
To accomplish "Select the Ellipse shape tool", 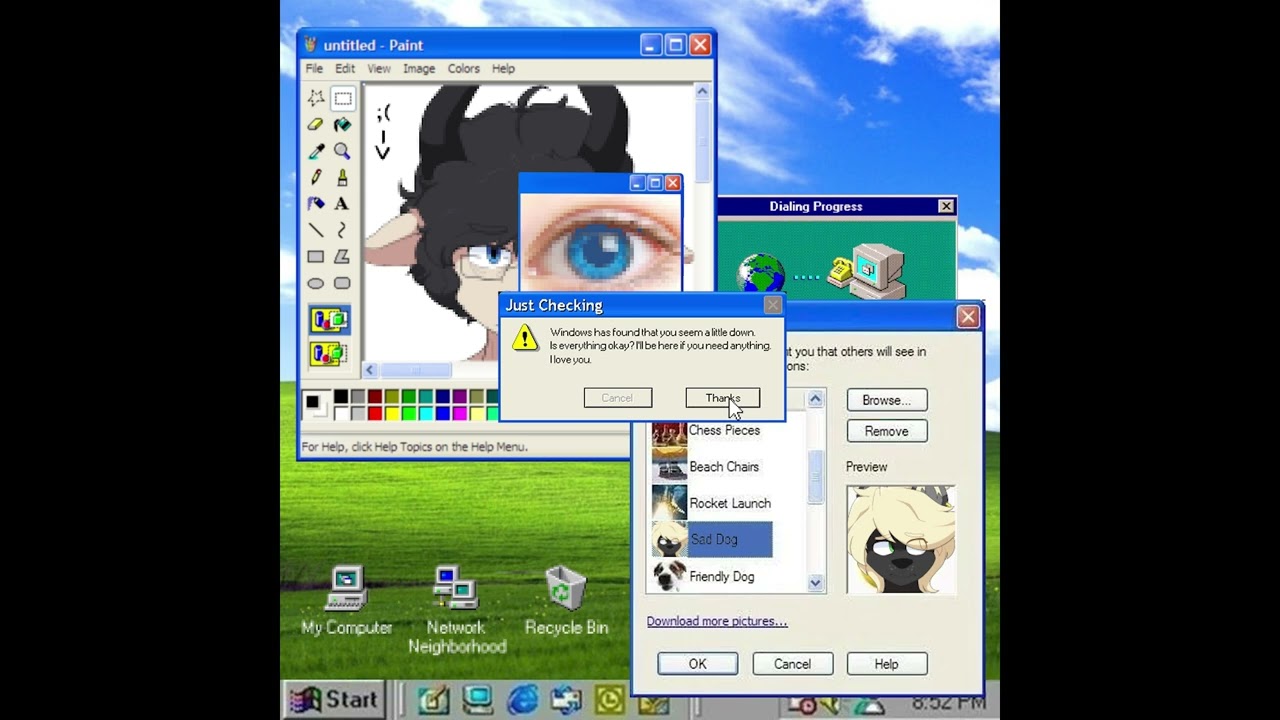I will (x=316, y=283).
